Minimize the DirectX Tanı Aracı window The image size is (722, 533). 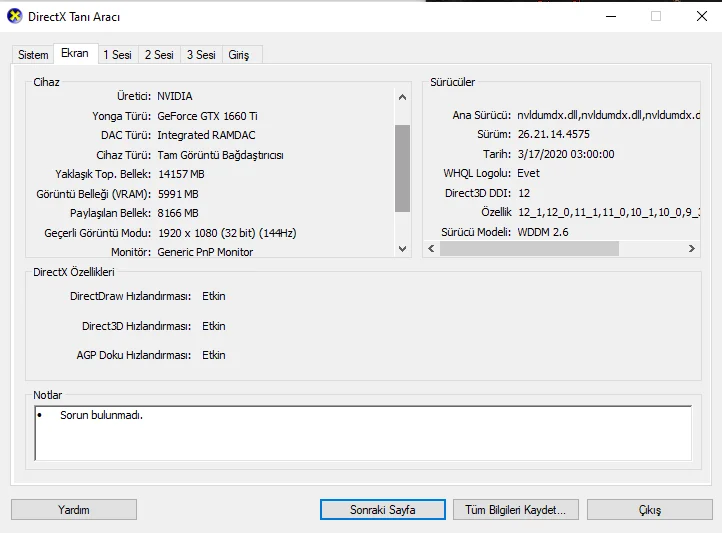611,17
